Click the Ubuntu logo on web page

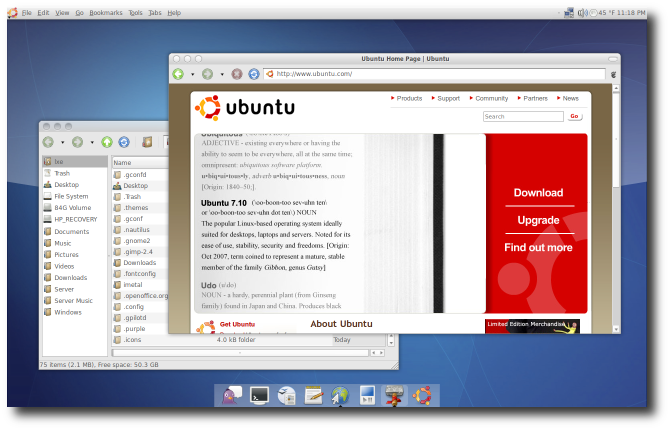(x=245, y=108)
